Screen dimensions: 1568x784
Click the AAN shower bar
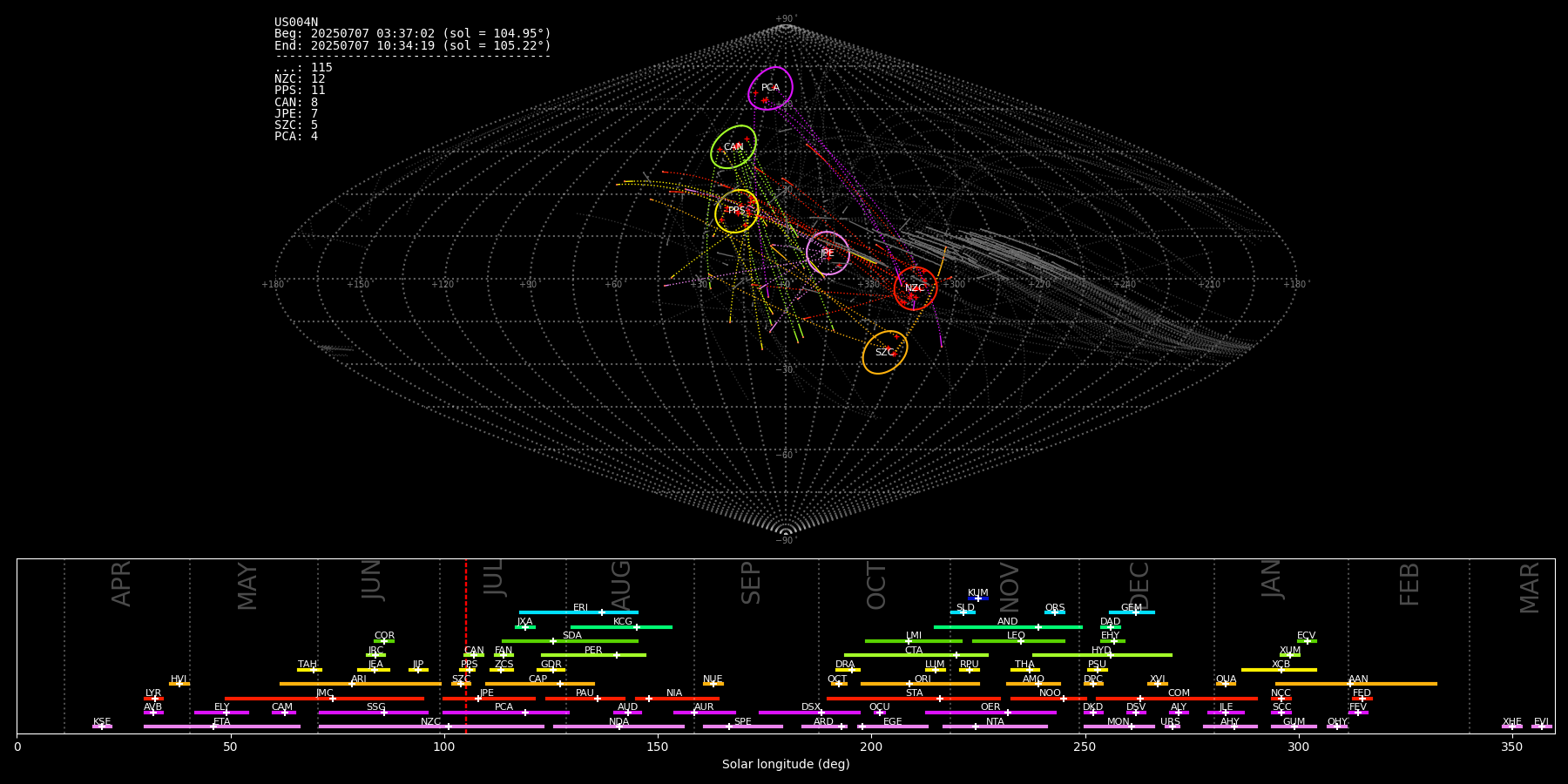1356,684
